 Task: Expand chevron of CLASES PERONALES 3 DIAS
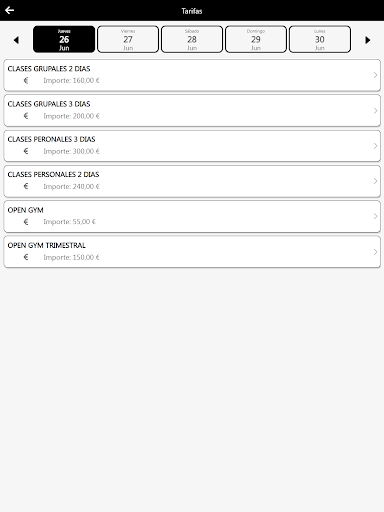(x=375, y=146)
